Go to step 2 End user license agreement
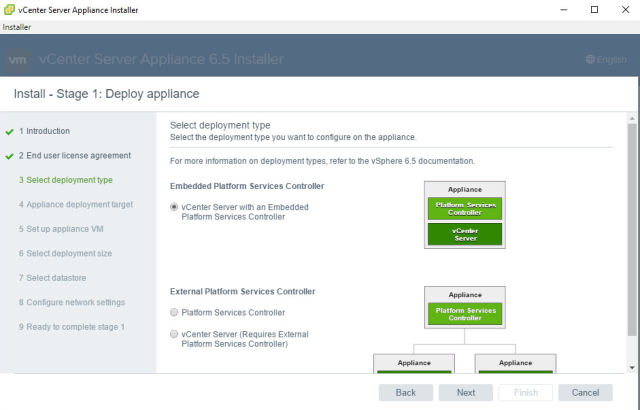Viewport: 640px width, 410px height. [x=75, y=155]
